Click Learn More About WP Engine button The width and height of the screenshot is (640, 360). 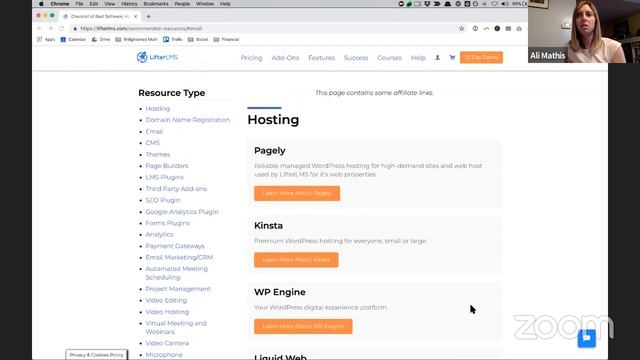coord(303,327)
